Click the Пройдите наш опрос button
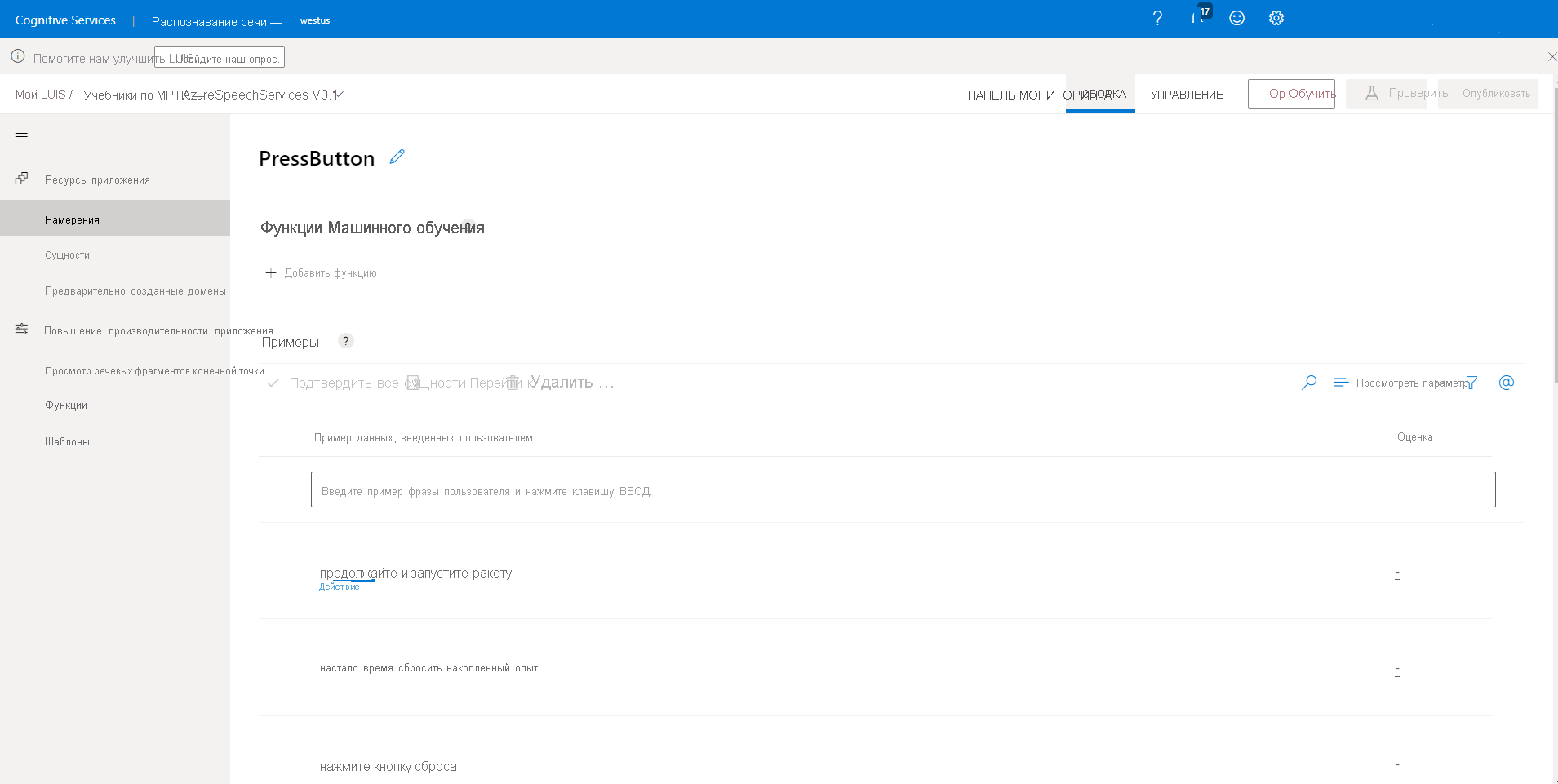 point(220,57)
